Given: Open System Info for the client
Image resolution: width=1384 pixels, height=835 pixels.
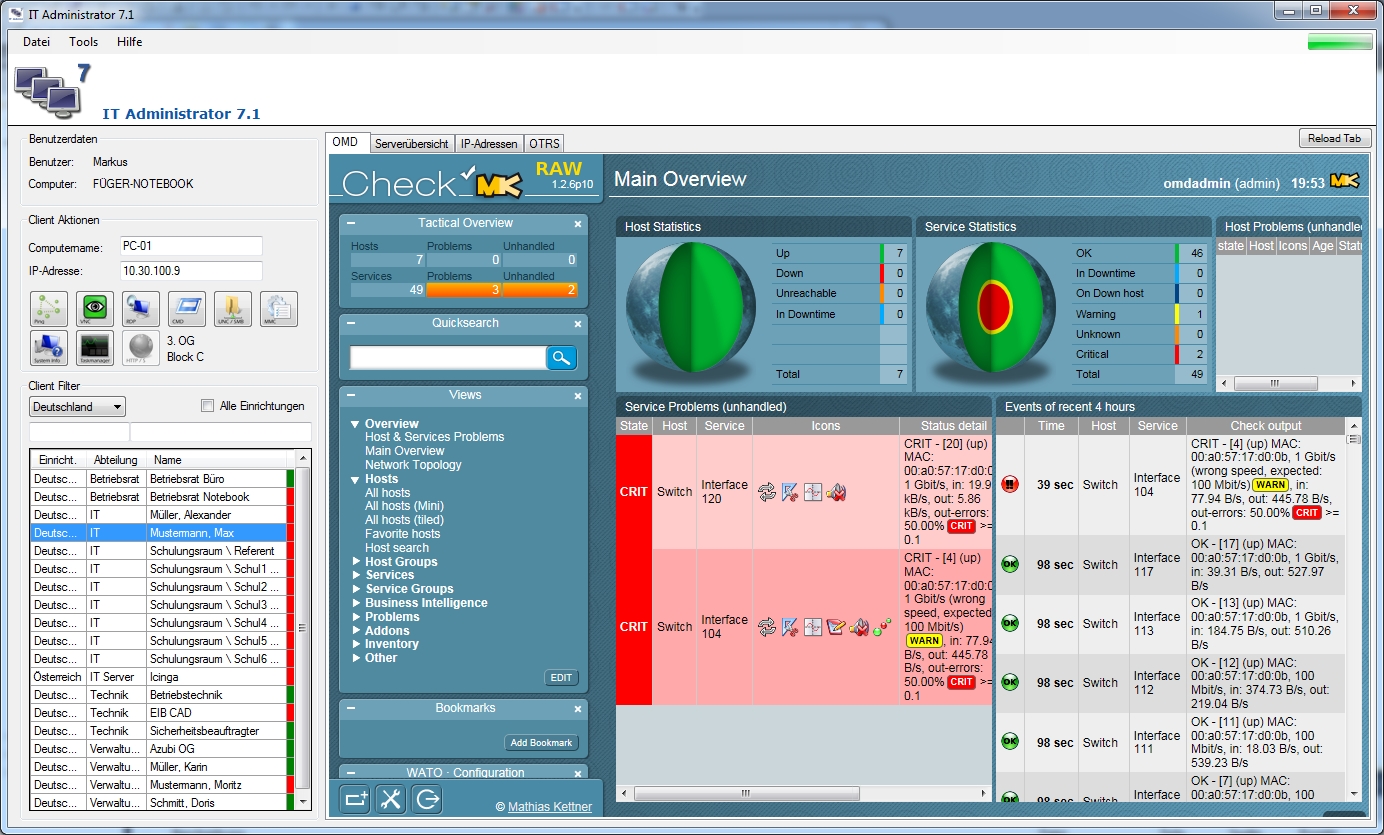Looking at the screenshot, I should 49,348.
